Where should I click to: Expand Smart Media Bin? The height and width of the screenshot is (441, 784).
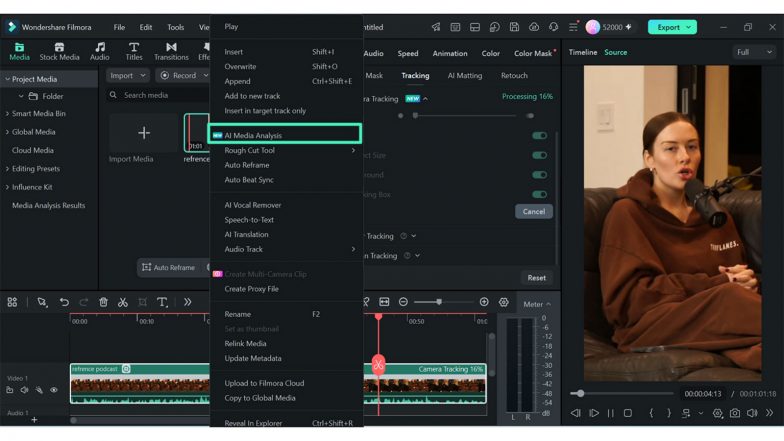click(7, 114)
